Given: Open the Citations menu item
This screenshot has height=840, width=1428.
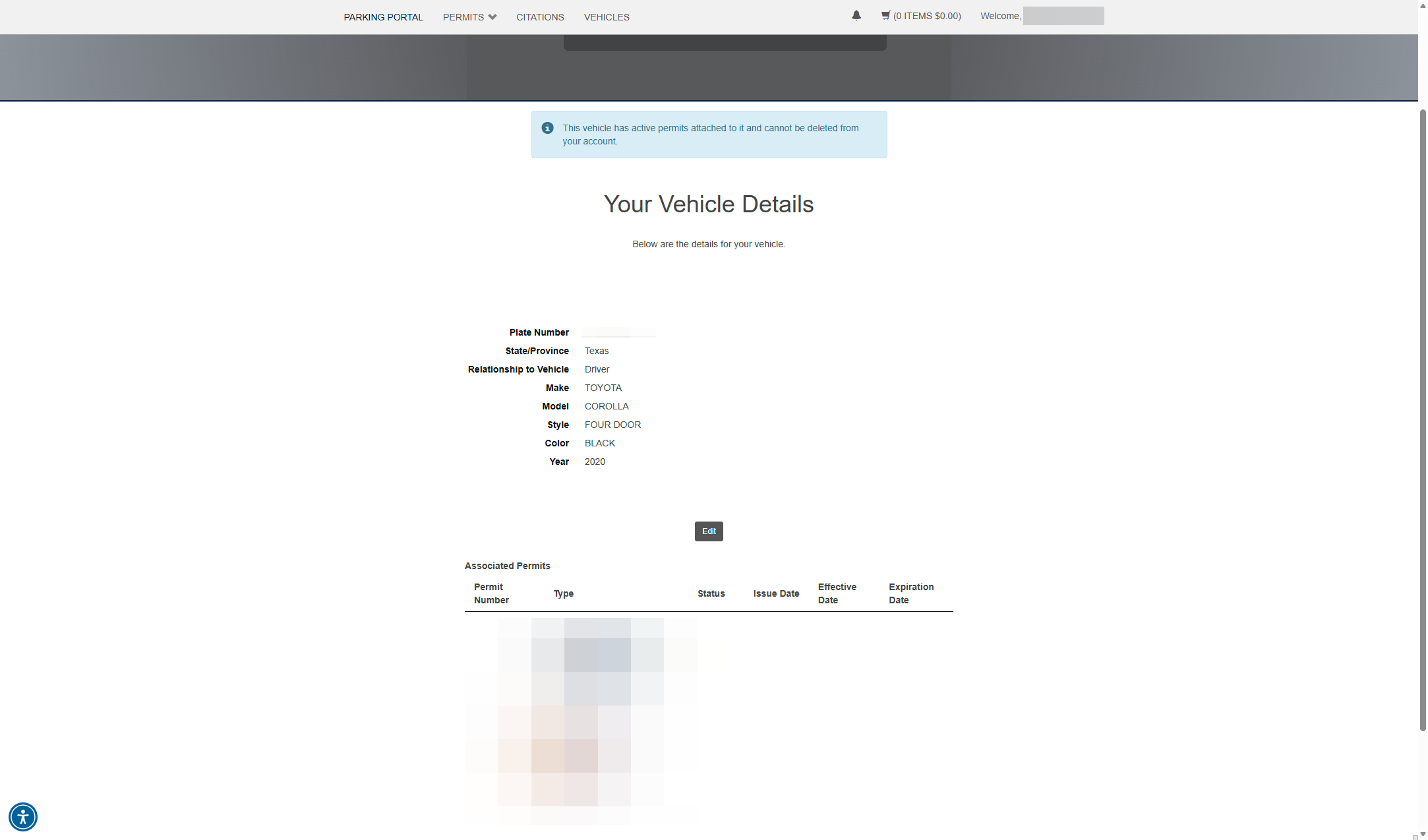Looking at the screenshot, I should tap(540, 17).
